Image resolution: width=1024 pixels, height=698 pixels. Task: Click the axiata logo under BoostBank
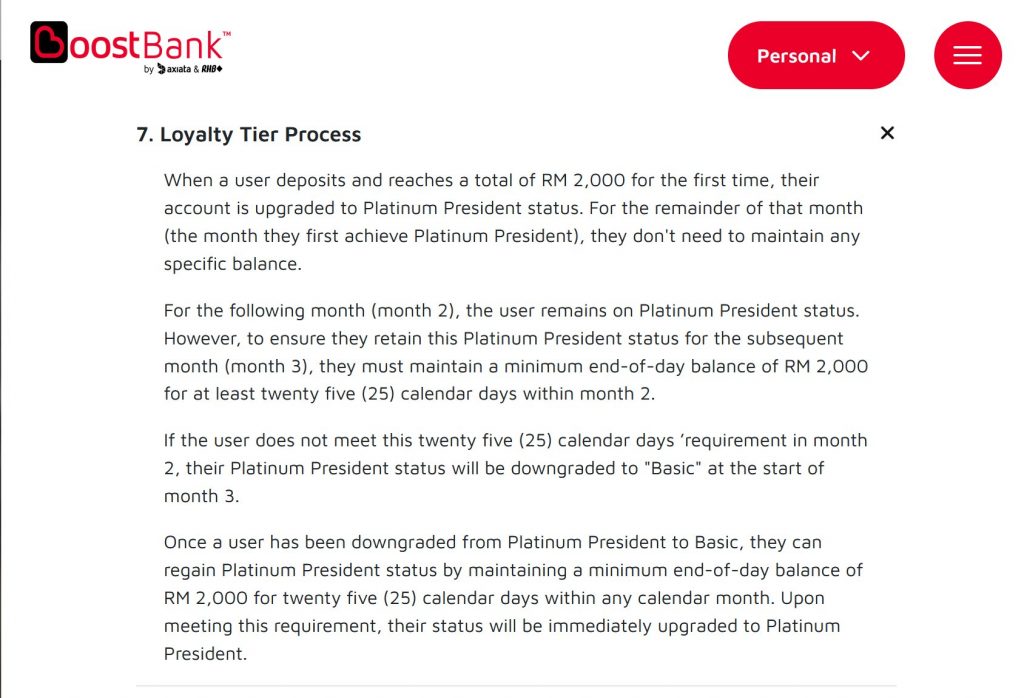(x=174, y=69)
